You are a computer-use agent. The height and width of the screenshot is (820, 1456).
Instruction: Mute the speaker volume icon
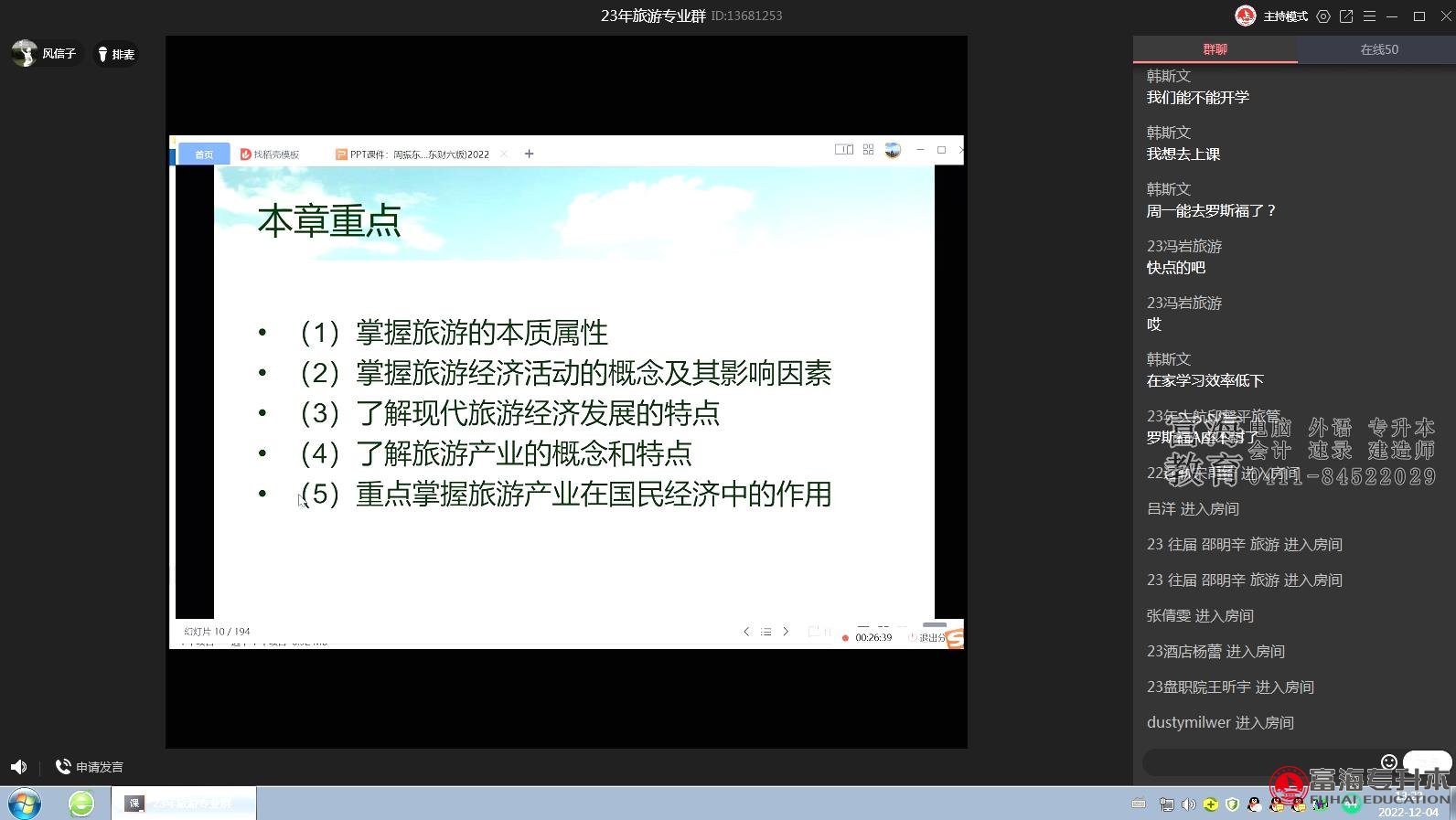(18, 767)
